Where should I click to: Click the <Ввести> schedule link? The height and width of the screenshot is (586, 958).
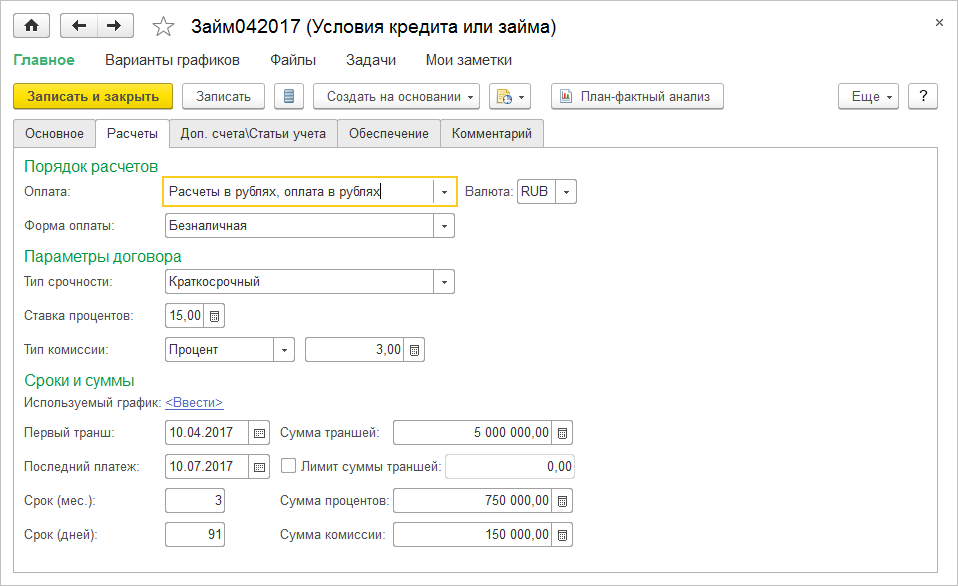(x=194, y=403)
